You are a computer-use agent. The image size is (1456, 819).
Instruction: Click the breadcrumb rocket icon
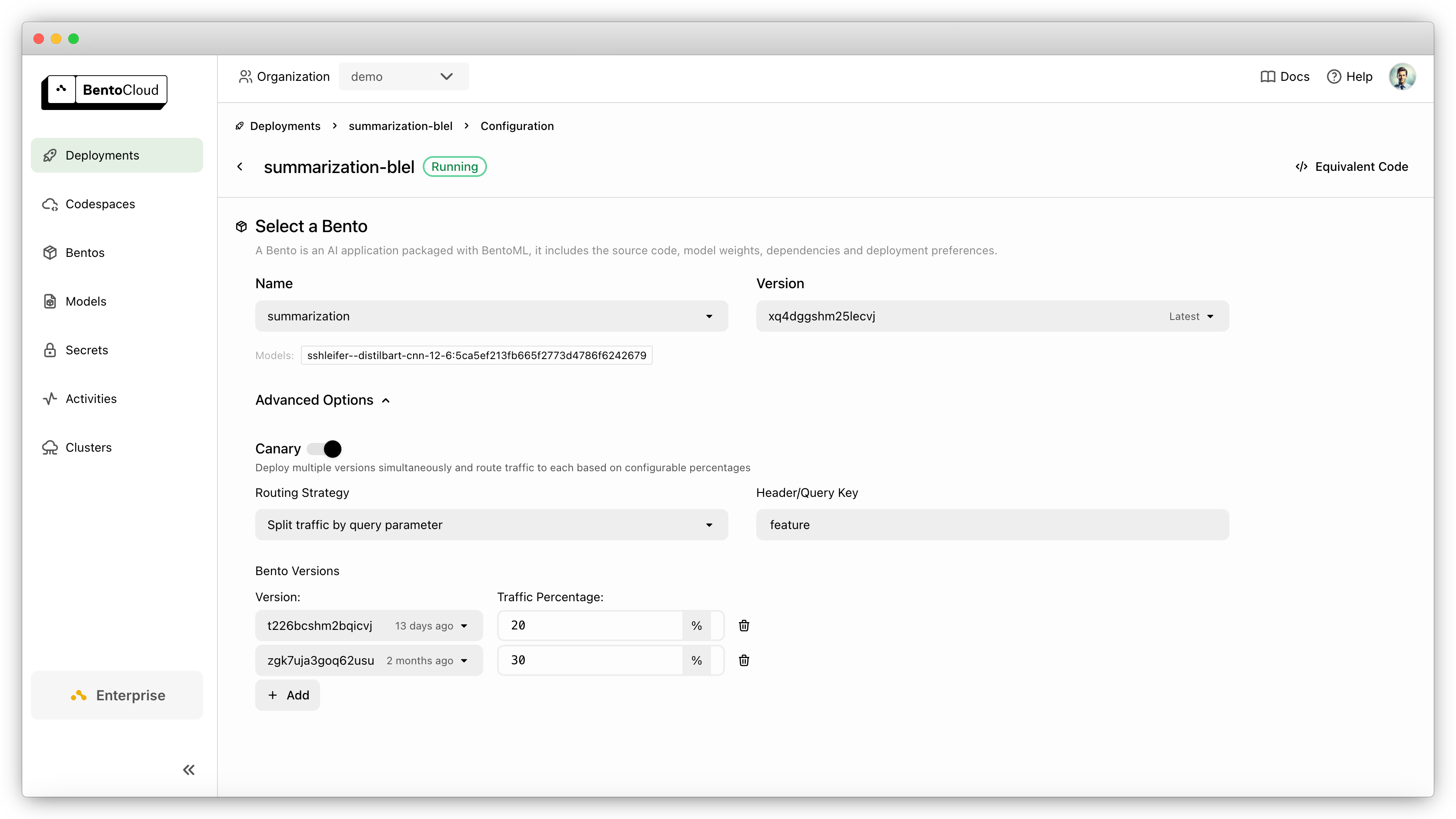[x=240, y=126]
